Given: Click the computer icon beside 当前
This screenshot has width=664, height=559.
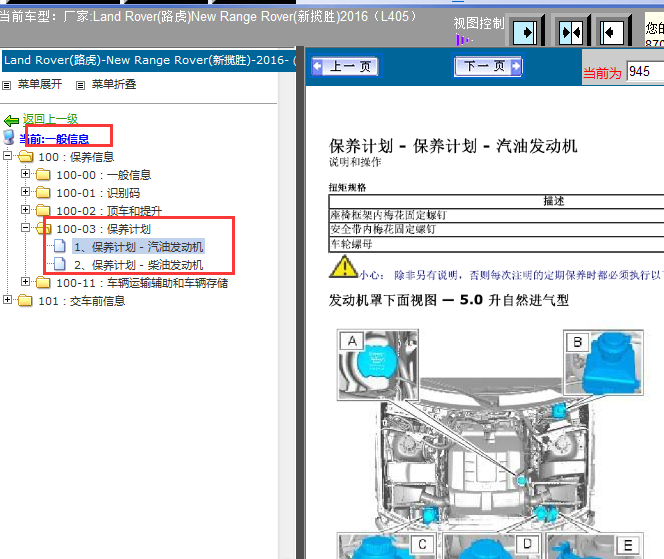Looking at the screenshot, I should pos(8,137).
